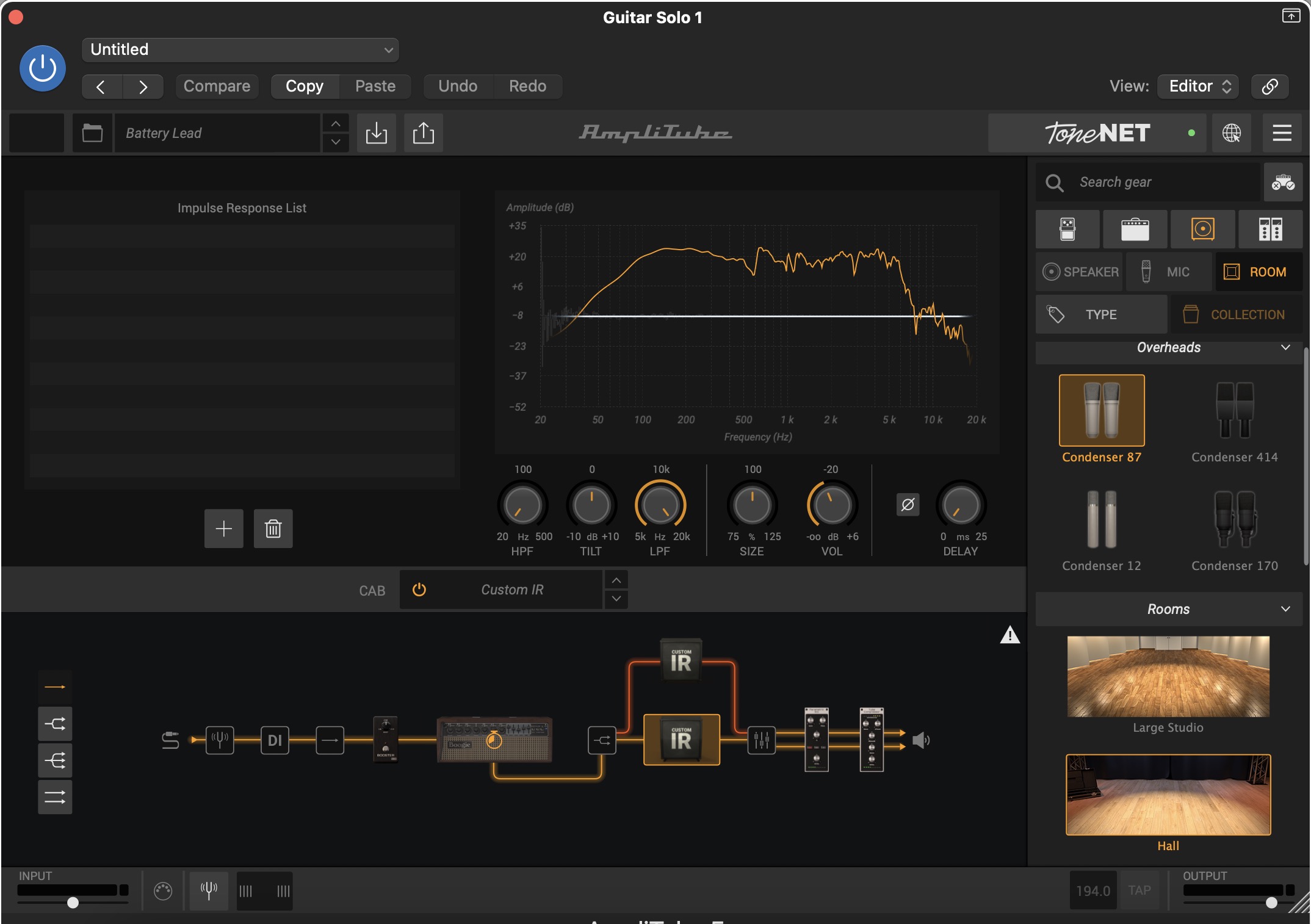Step preset up next to Battery Lead
Image resolution: width=1311 pixels, height=924 pixels.
(335, 123)
